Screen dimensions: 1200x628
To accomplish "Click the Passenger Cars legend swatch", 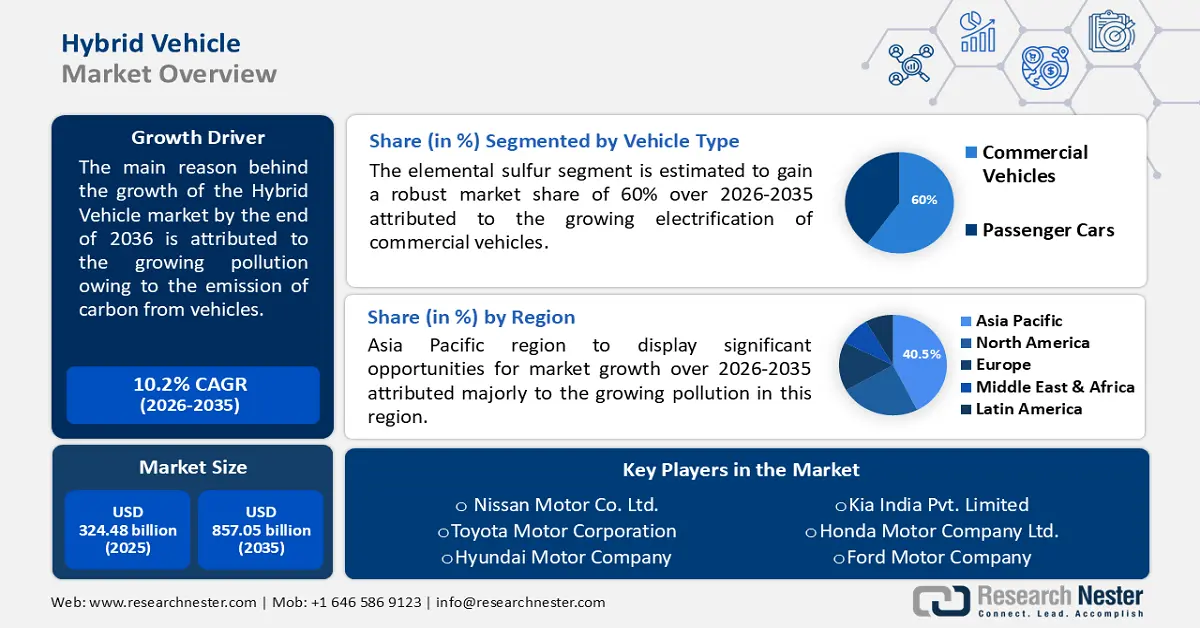I will click(970, 230).
